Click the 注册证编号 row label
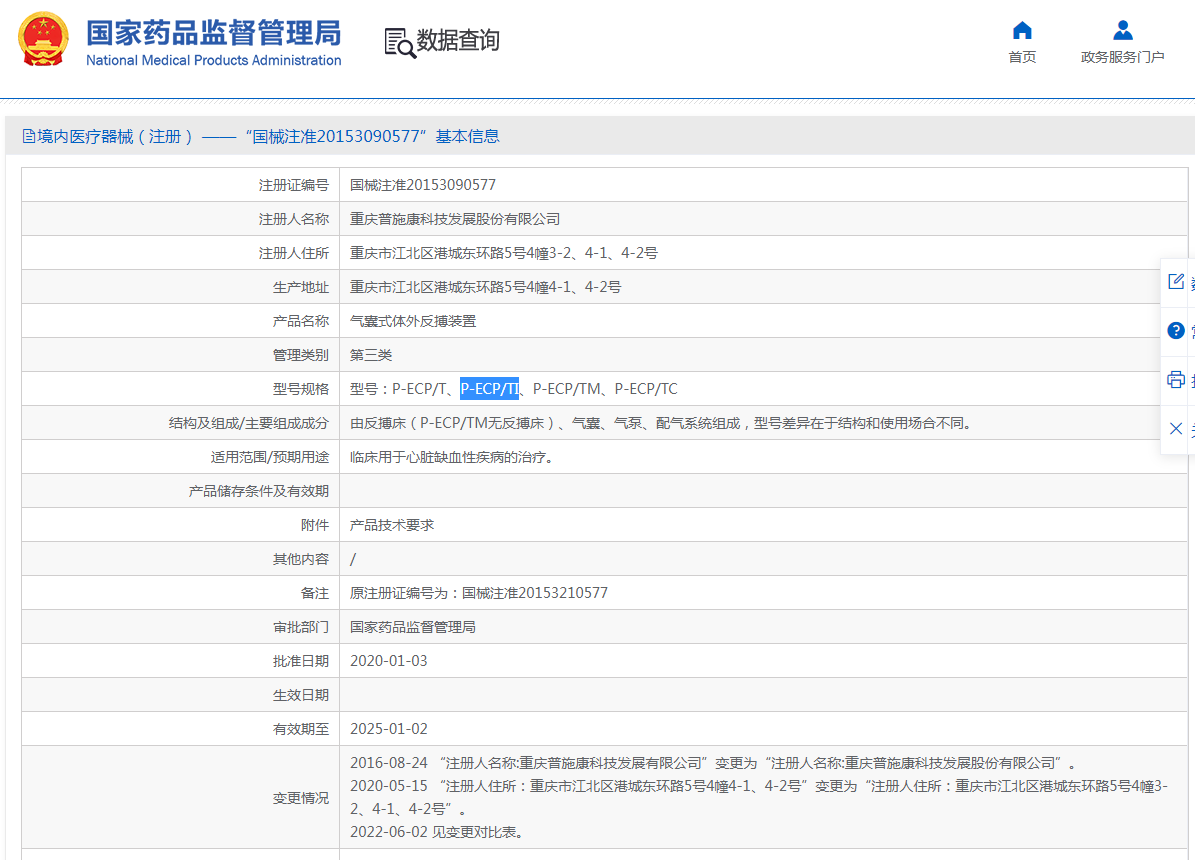Screen dimensions: 1195x860 pos(293,185)
